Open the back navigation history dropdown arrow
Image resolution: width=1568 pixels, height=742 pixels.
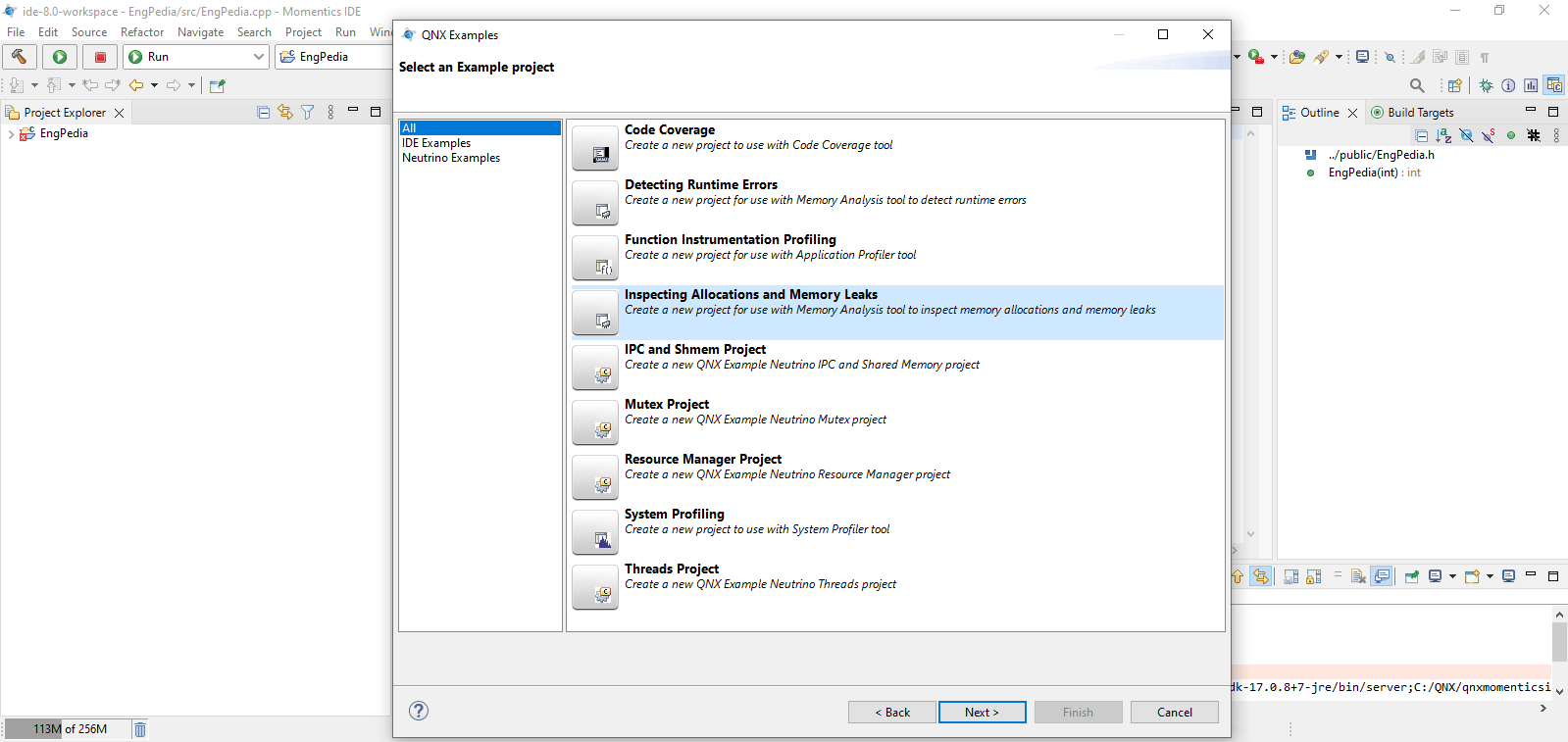[x=154, y=85]
